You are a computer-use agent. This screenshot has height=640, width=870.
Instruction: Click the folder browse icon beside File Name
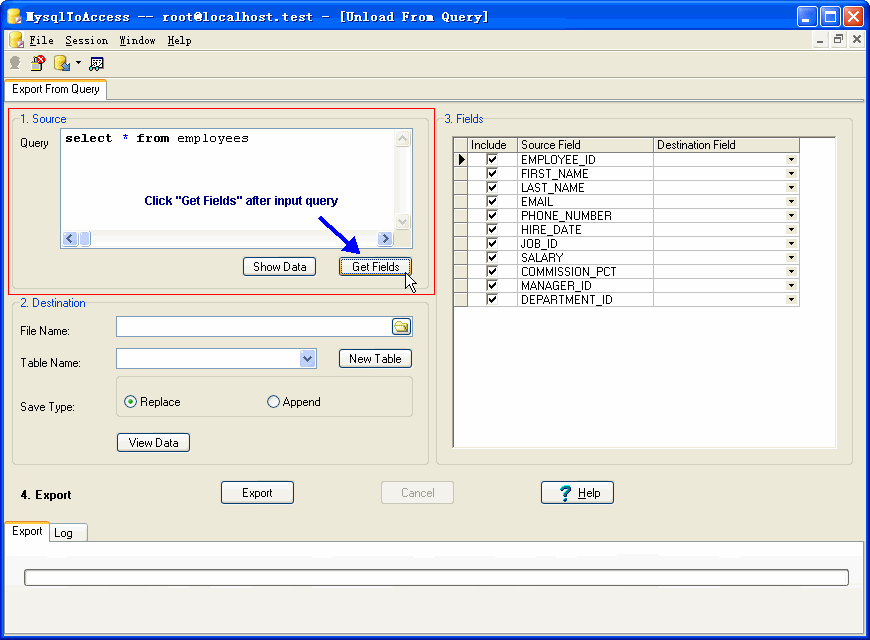click(x=401, y=326)
